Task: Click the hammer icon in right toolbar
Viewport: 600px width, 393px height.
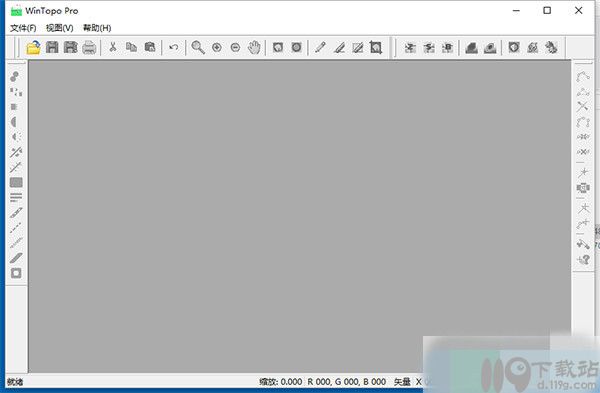Action: click(x=583, y=244)
